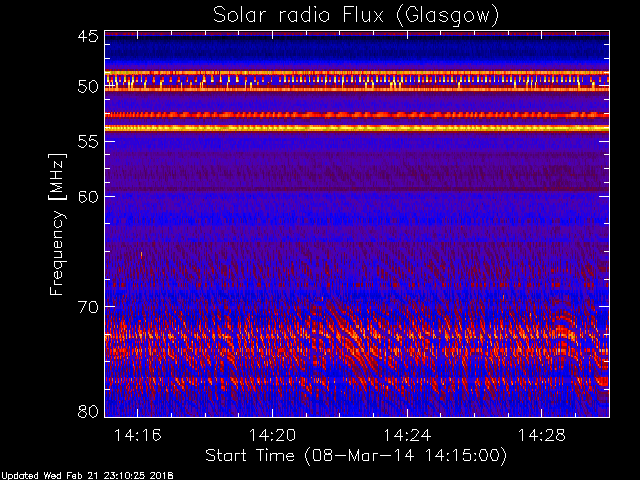The image size is (640, 480).
Task: Click the '14:20' time tick label
Action: click(272, 435)
